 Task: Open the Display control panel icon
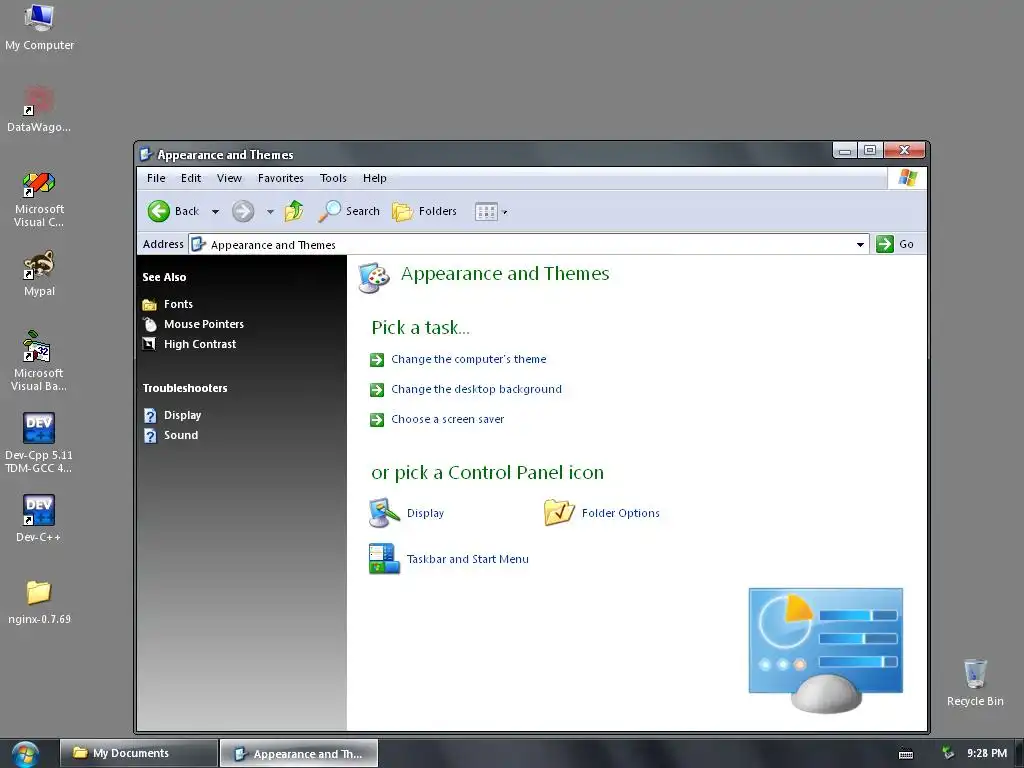click(x=384, y=513)
